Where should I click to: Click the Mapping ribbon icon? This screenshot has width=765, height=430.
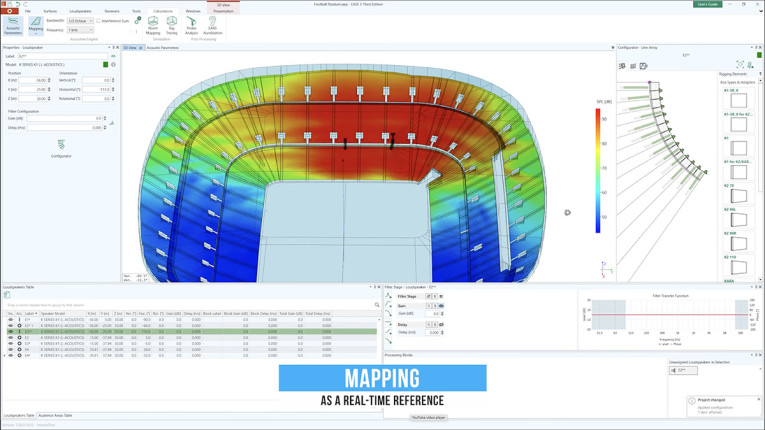35,24
